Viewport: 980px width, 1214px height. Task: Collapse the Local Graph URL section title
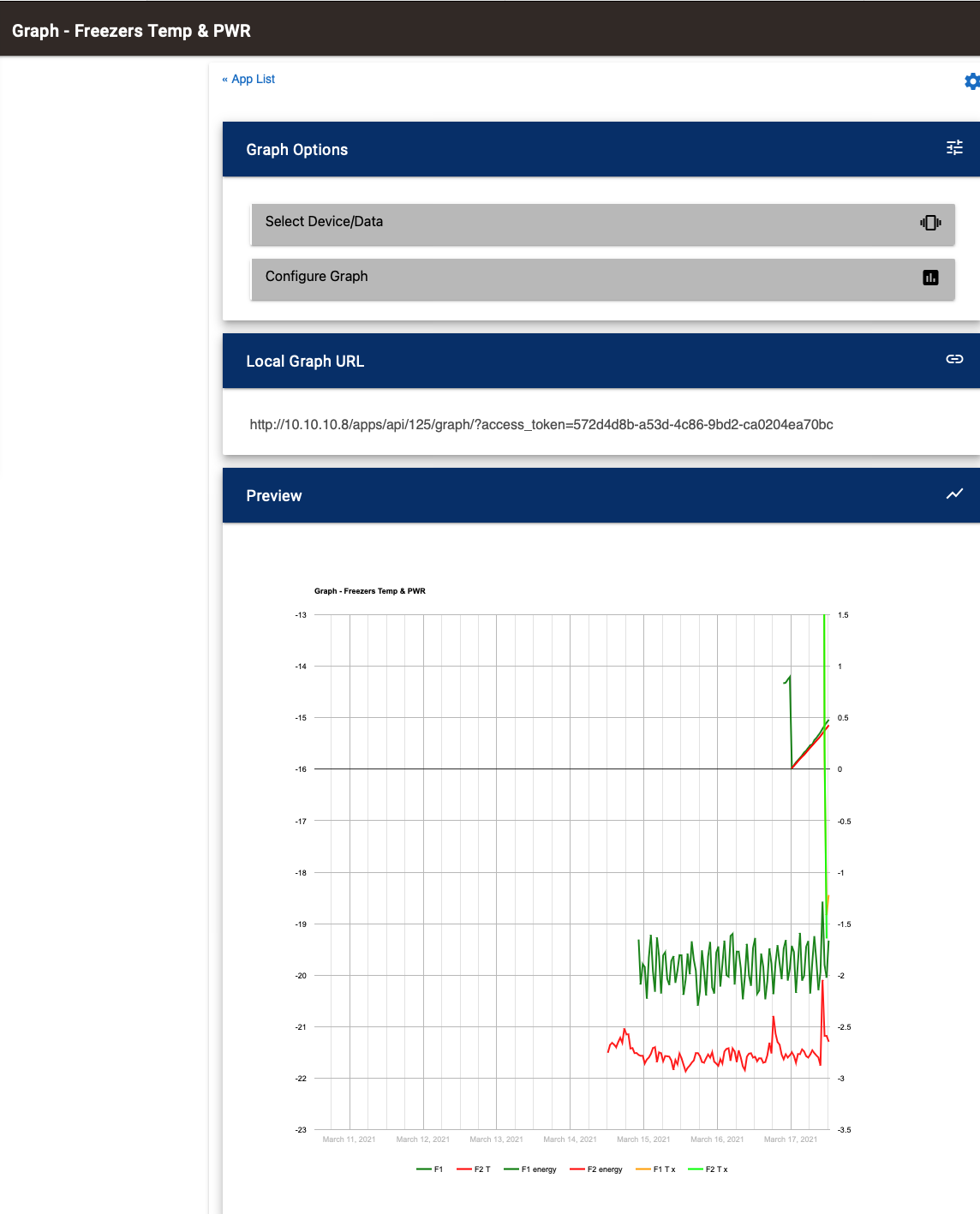click(x=305, y=362)
